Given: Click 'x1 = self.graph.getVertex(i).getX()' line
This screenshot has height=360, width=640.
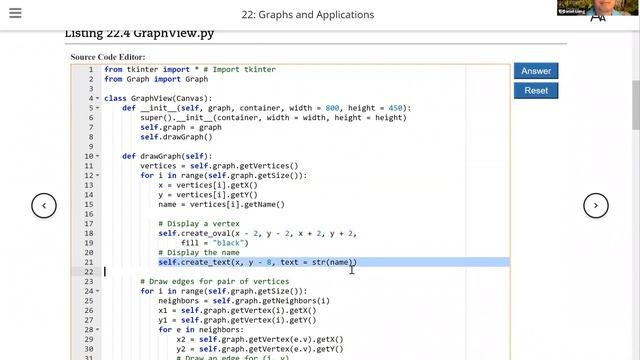Looking at the screenshot, I should pyautogui.click(x=237, y=311).
